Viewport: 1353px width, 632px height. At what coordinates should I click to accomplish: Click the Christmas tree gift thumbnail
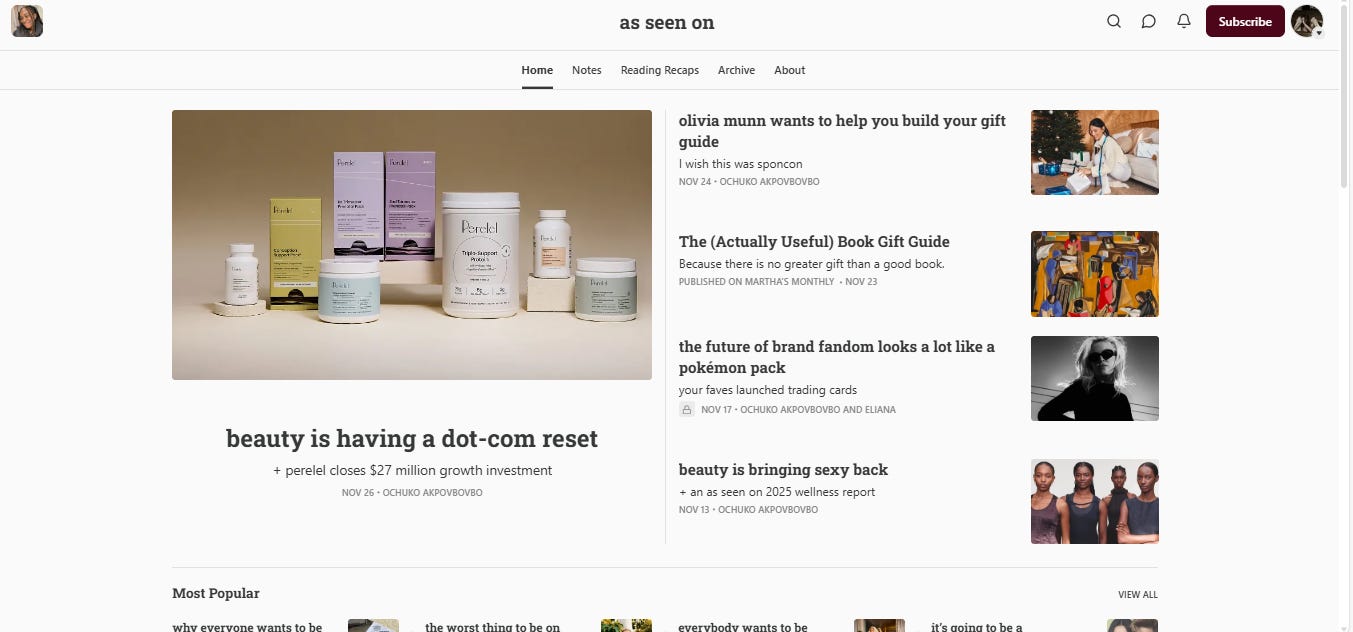[x=1095, y=152]
